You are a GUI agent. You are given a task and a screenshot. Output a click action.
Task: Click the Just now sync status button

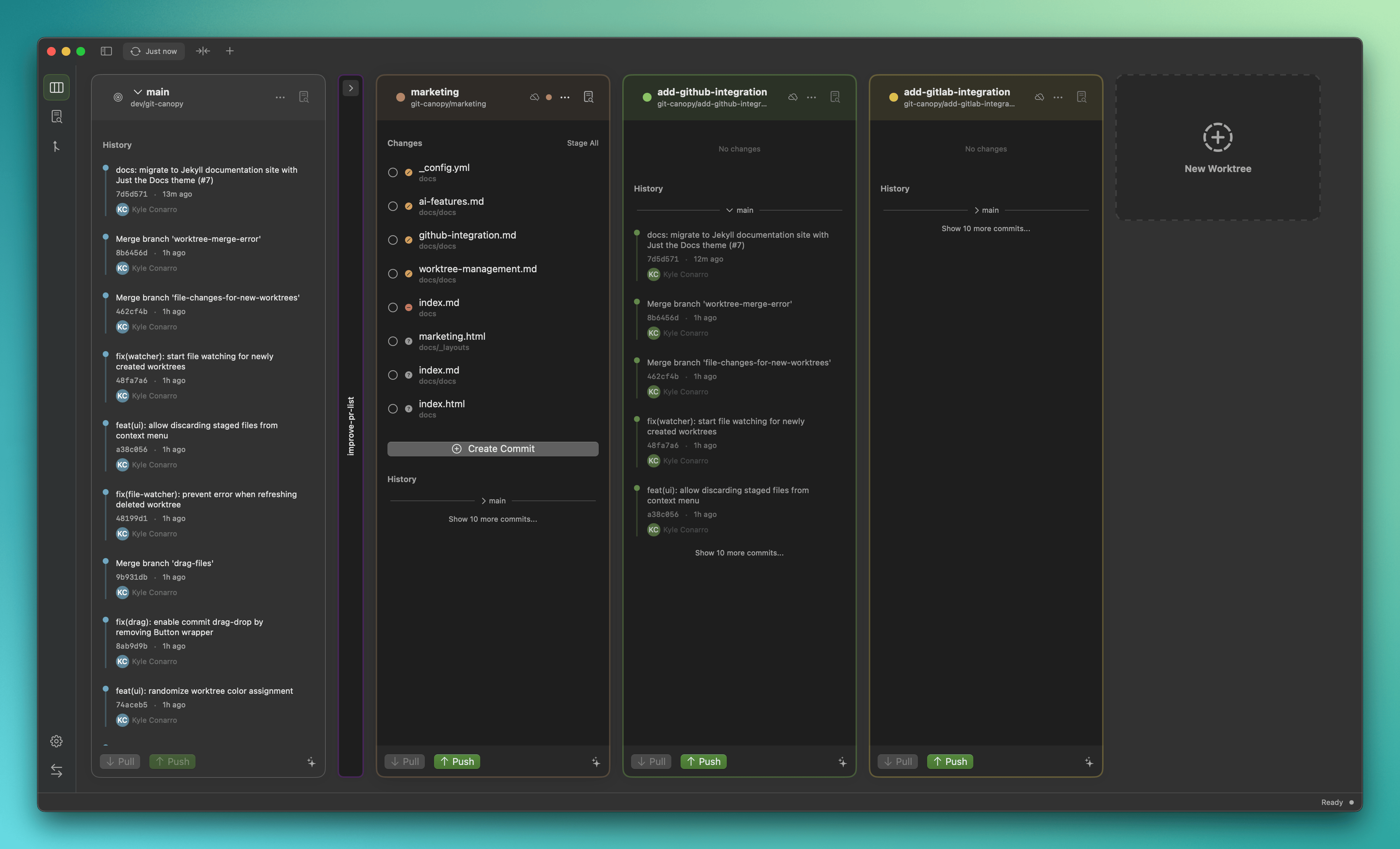(153, 51)
